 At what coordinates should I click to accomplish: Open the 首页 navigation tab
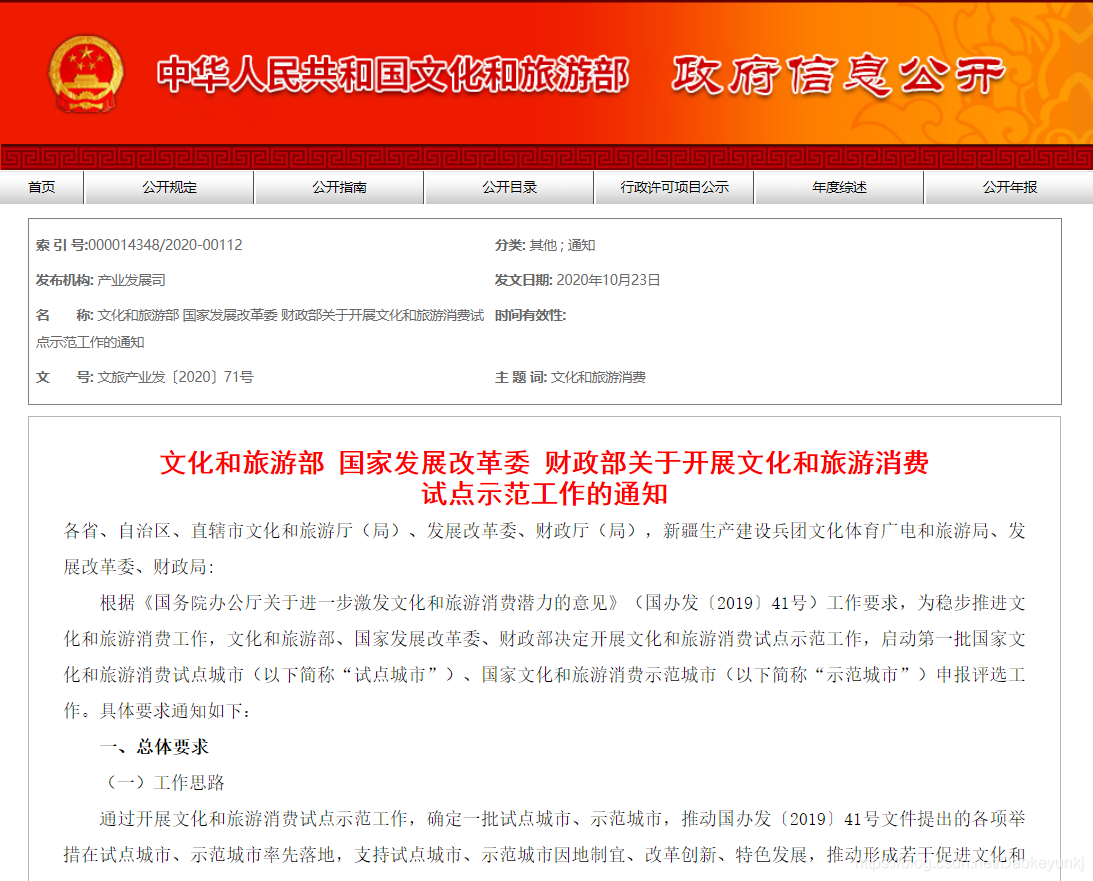click(x=42, y=187)
